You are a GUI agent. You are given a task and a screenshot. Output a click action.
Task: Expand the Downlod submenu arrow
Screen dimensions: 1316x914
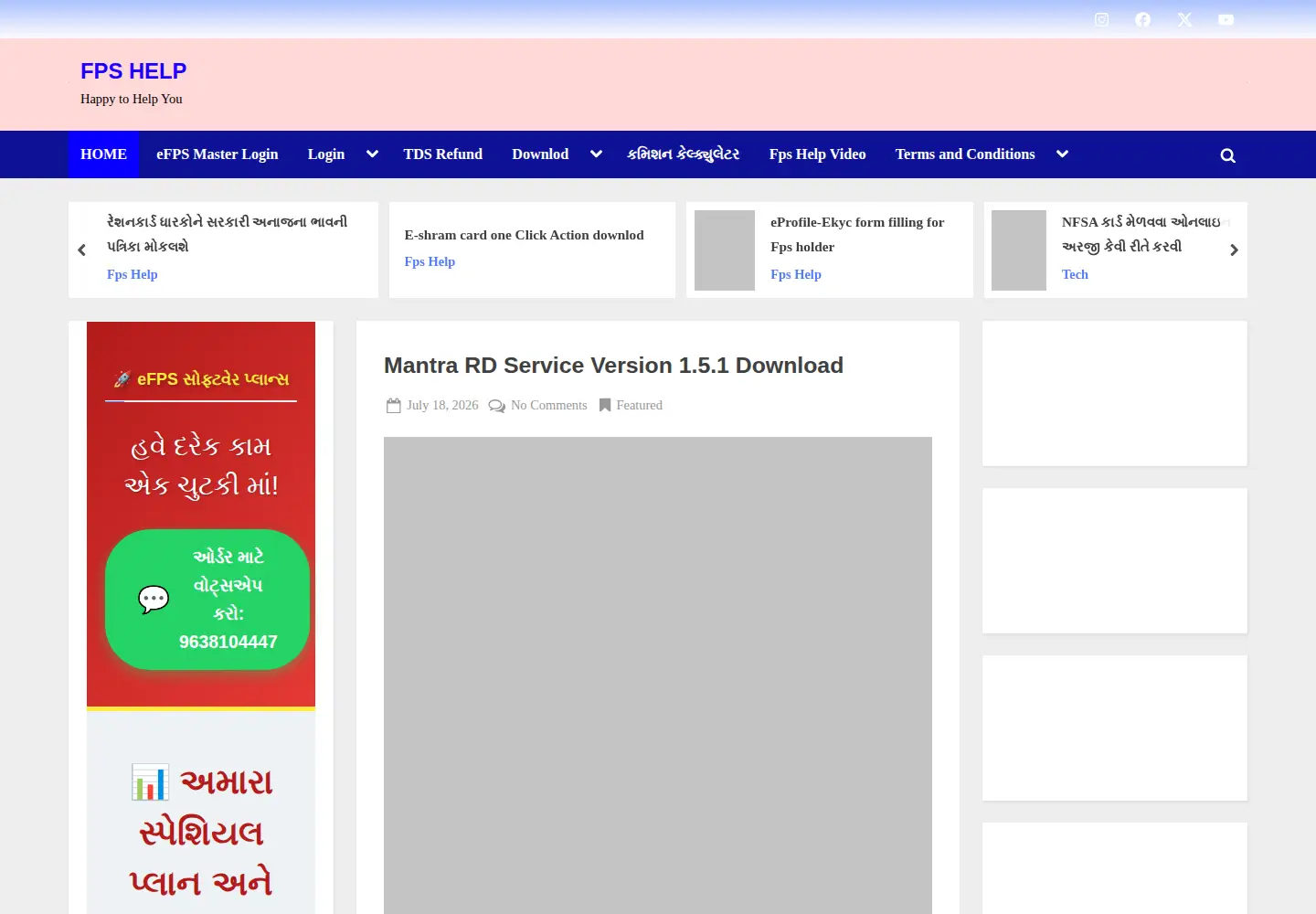click(x=596, y=154)
